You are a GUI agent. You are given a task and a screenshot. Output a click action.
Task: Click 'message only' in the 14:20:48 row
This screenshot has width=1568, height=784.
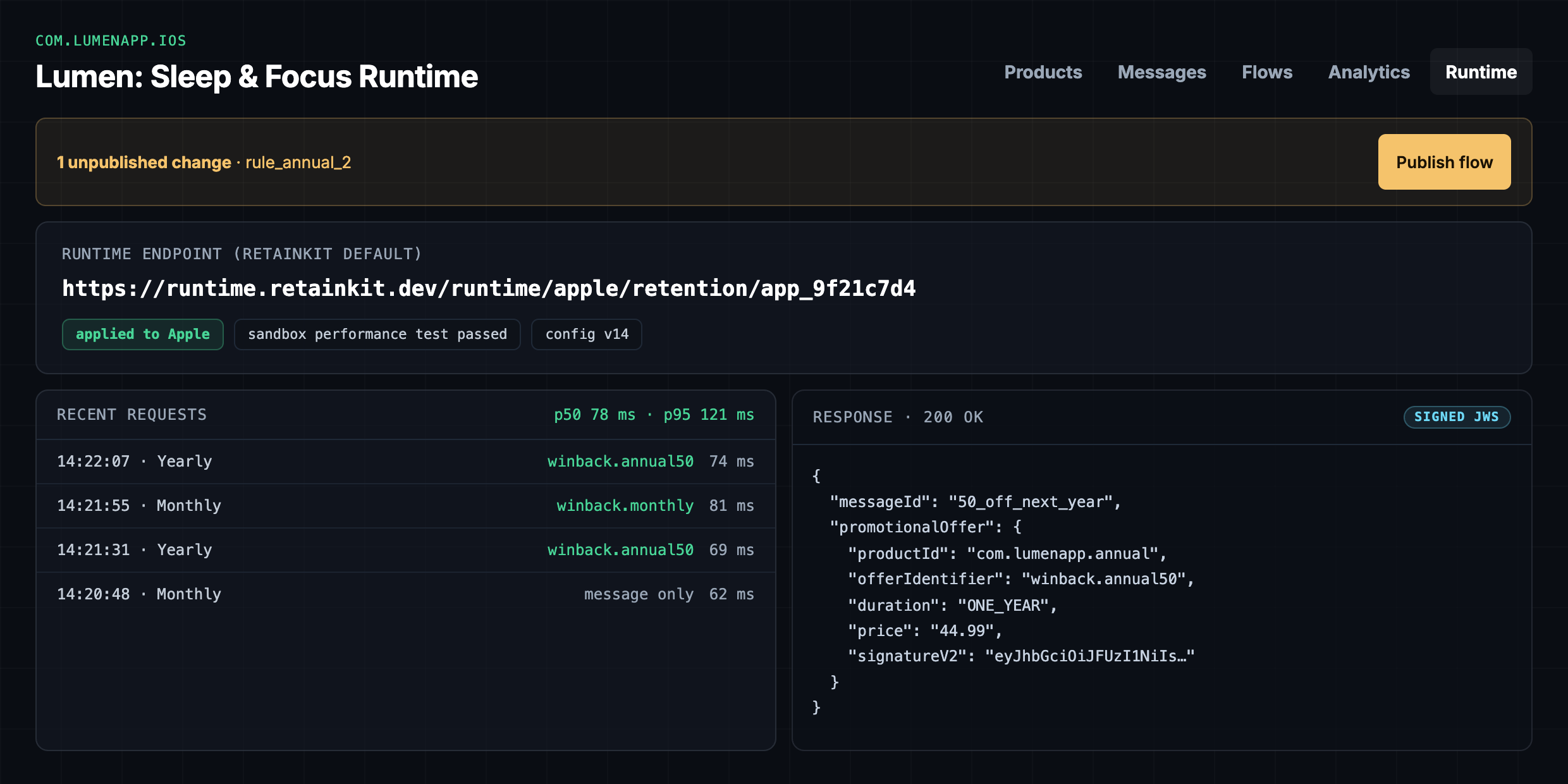[x=639, y=594]
